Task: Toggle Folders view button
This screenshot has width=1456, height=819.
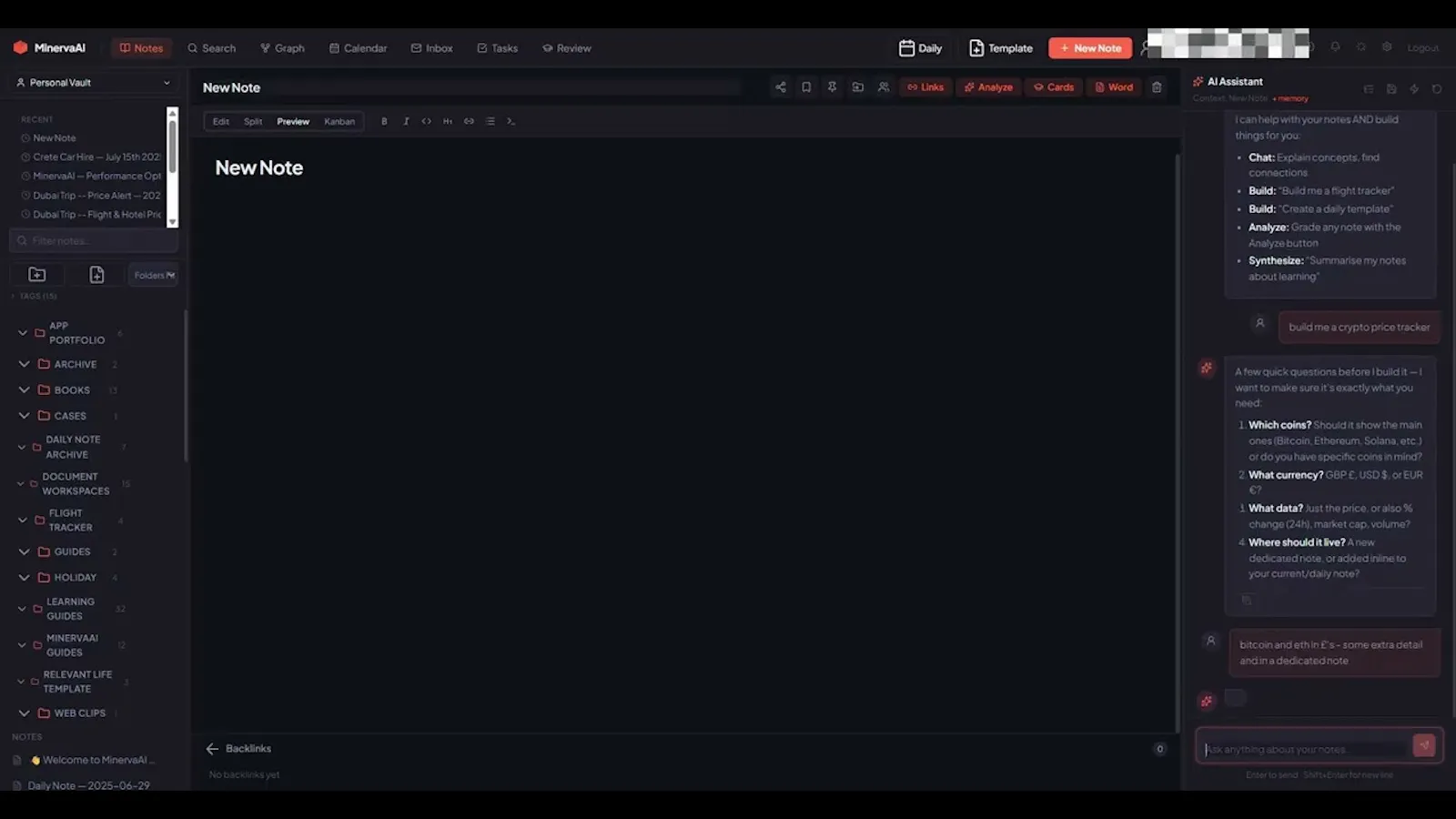Action: 154,275
